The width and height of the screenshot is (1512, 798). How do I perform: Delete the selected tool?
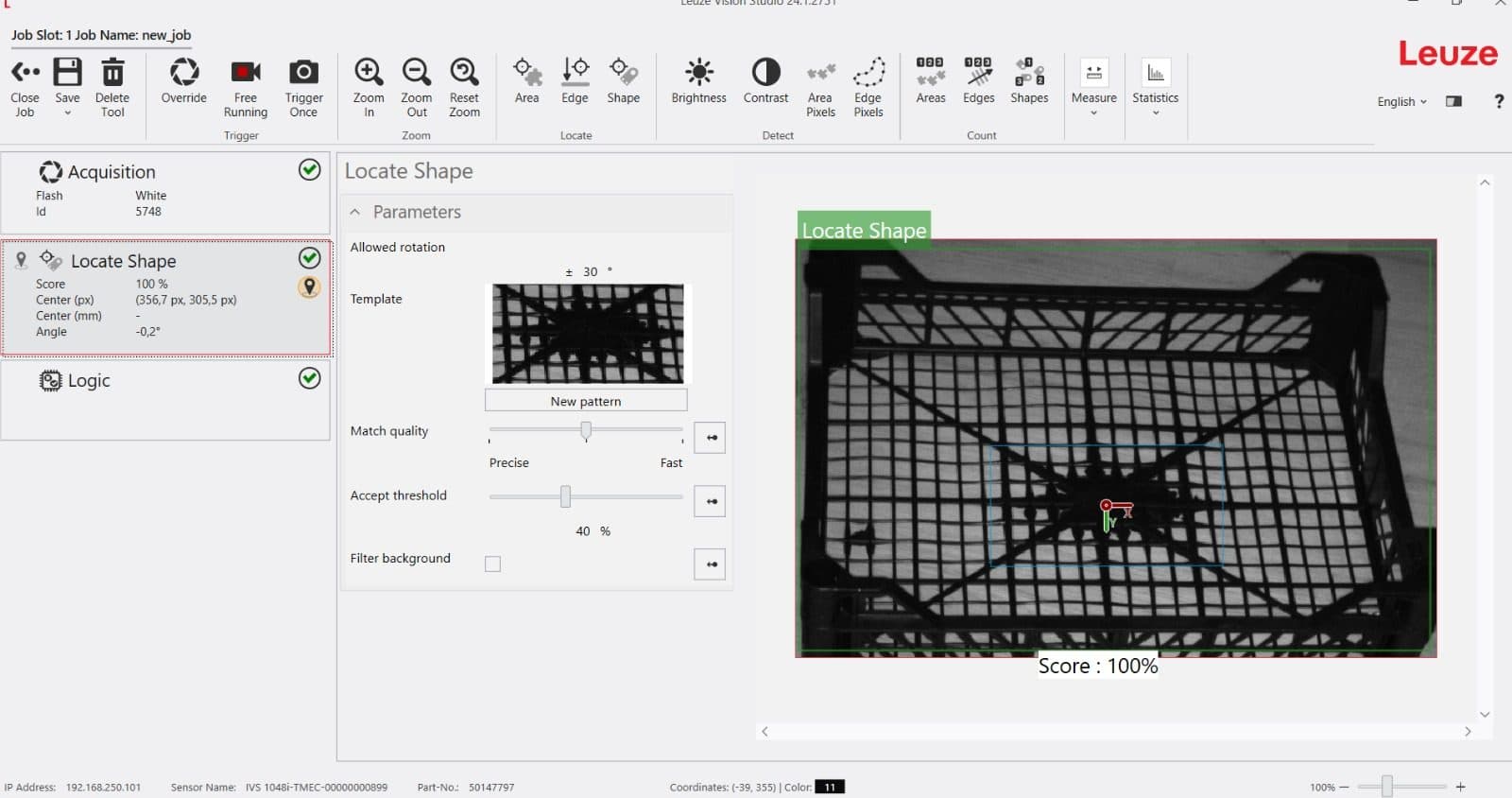pos(112,72)
